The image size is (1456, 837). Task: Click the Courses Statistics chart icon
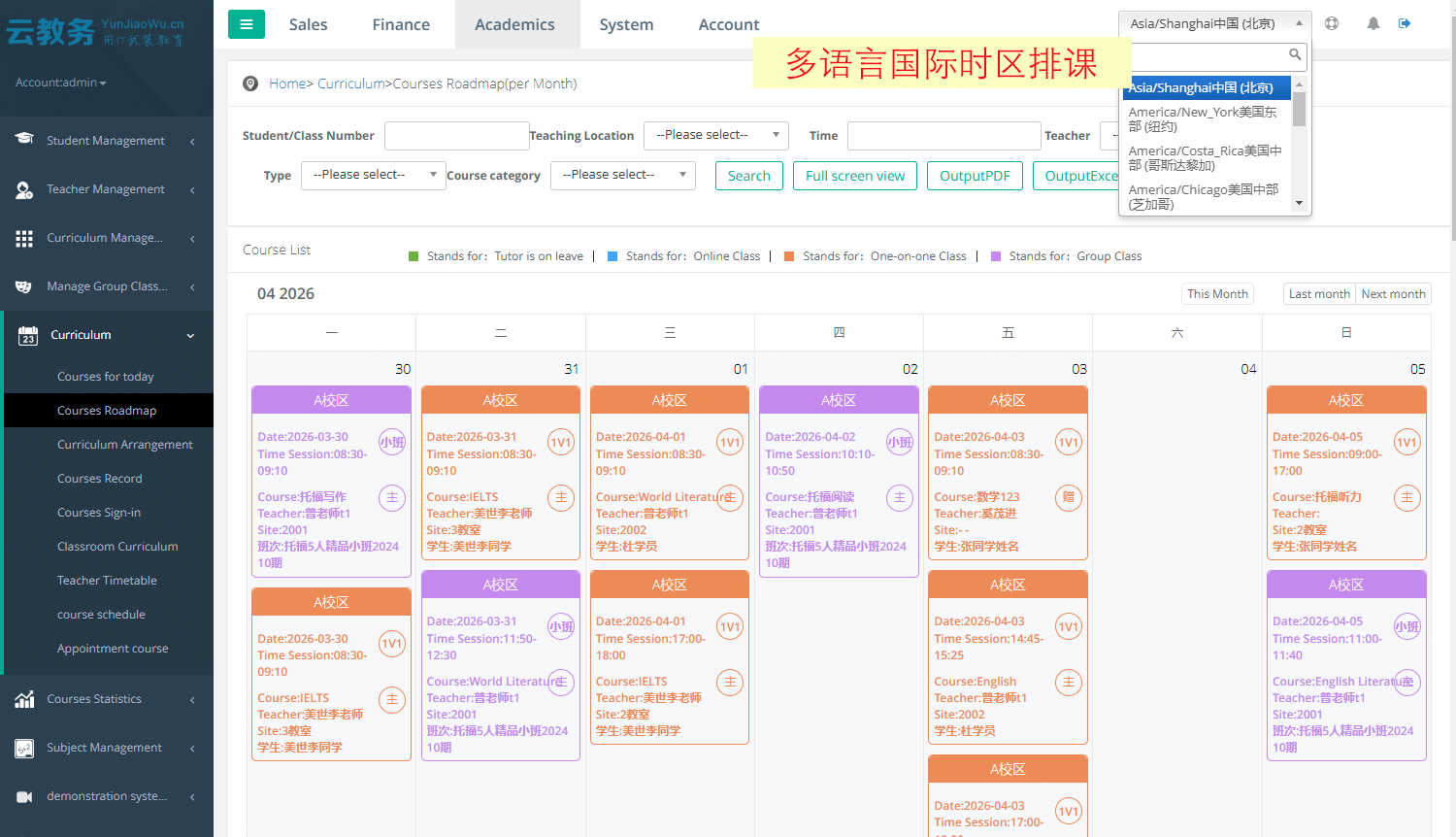pos(24,699)
